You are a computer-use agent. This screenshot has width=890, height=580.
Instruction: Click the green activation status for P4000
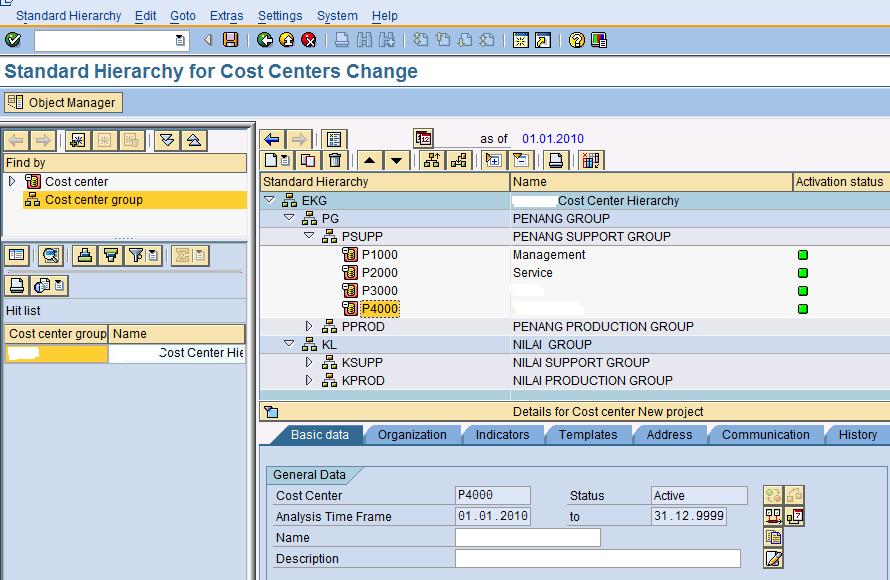(x=802, y=309)
